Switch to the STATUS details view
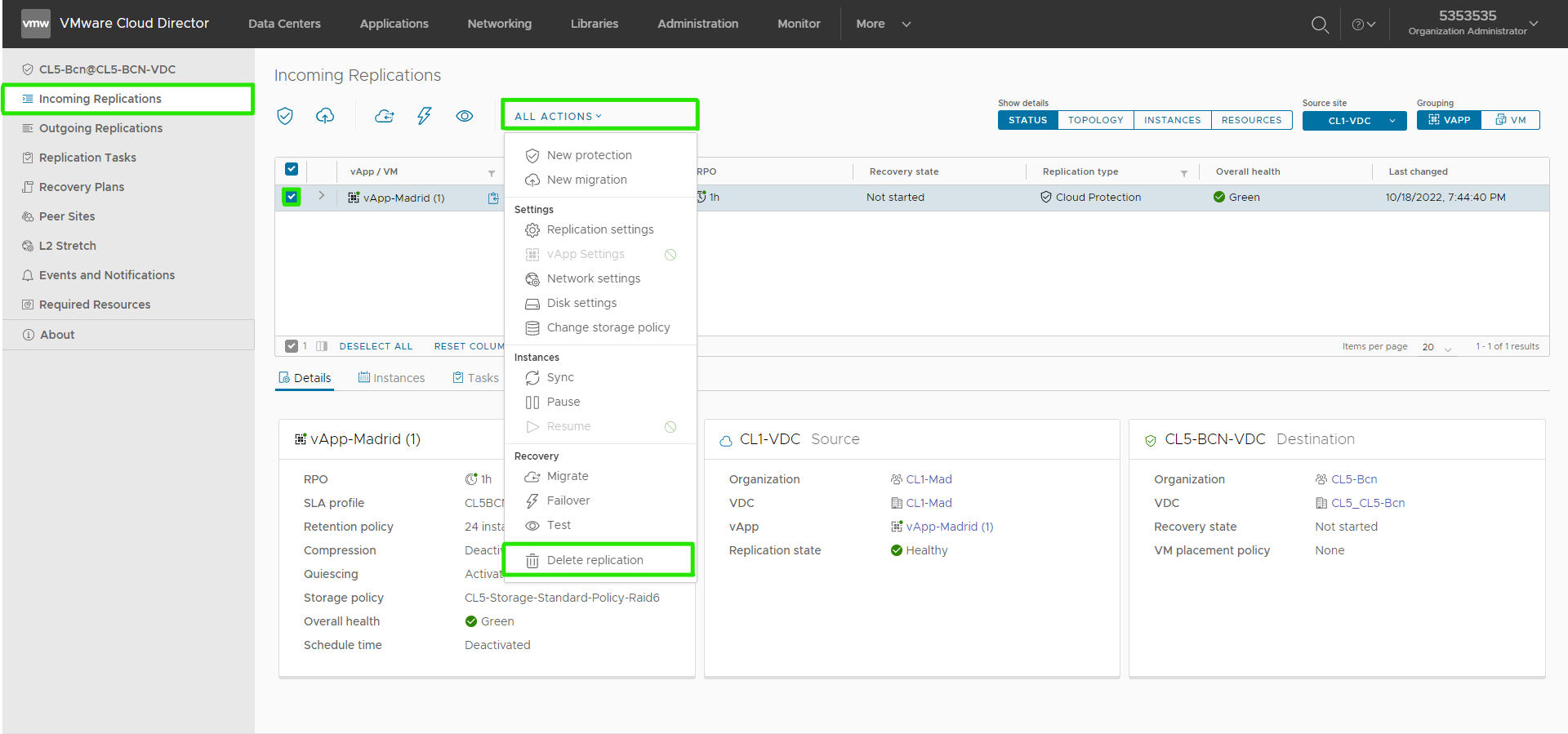Image resolution: width=1568 pixels, height=734 pixels. pos(1027,120)
